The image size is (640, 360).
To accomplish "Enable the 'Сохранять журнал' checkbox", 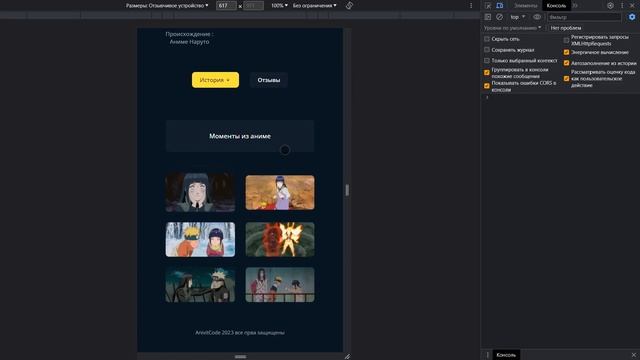I will click(x=487, y=50).
